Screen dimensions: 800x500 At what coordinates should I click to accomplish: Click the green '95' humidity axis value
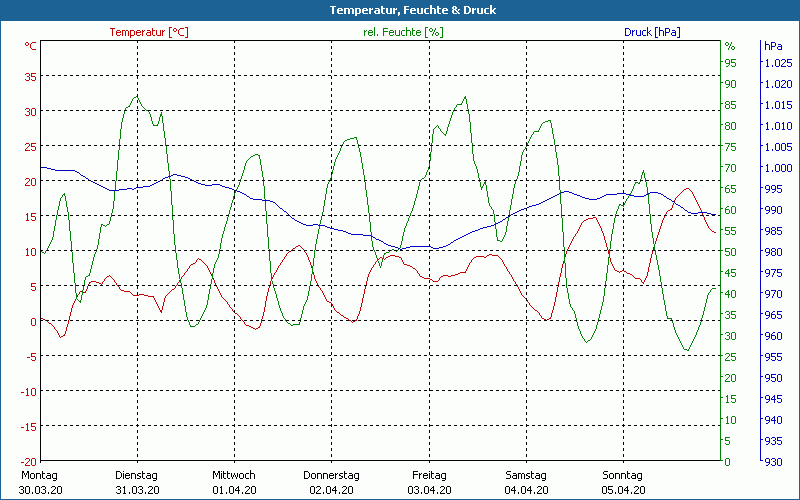coord(731,63)
